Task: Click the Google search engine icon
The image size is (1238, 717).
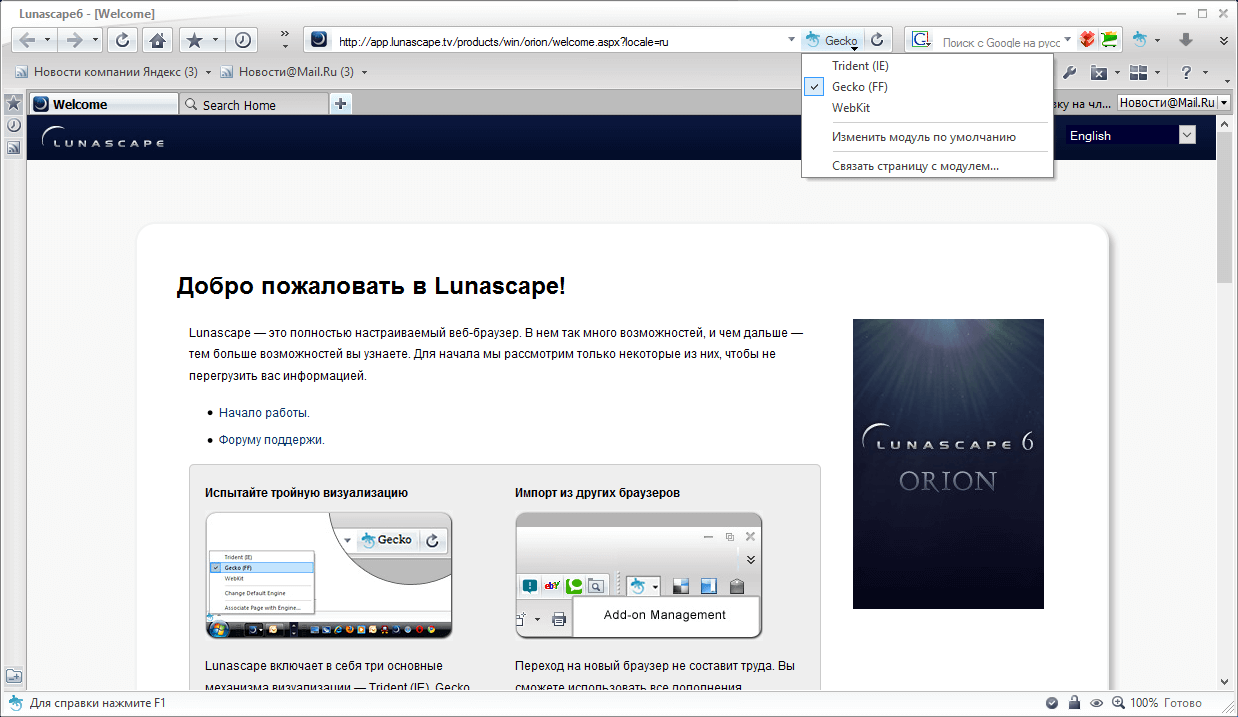Action: coord(920,40)
